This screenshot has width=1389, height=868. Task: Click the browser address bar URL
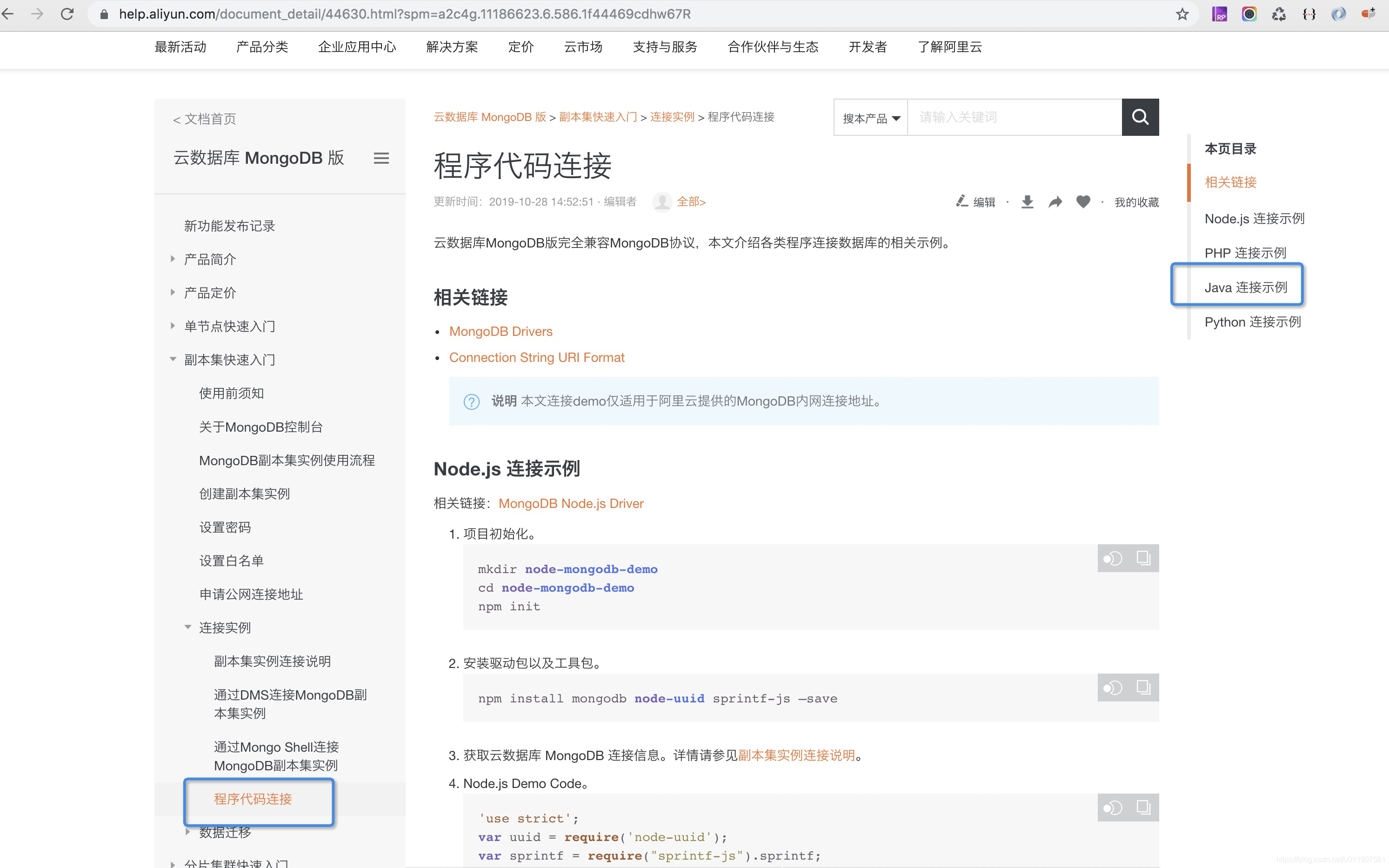[x=405, y=14]
